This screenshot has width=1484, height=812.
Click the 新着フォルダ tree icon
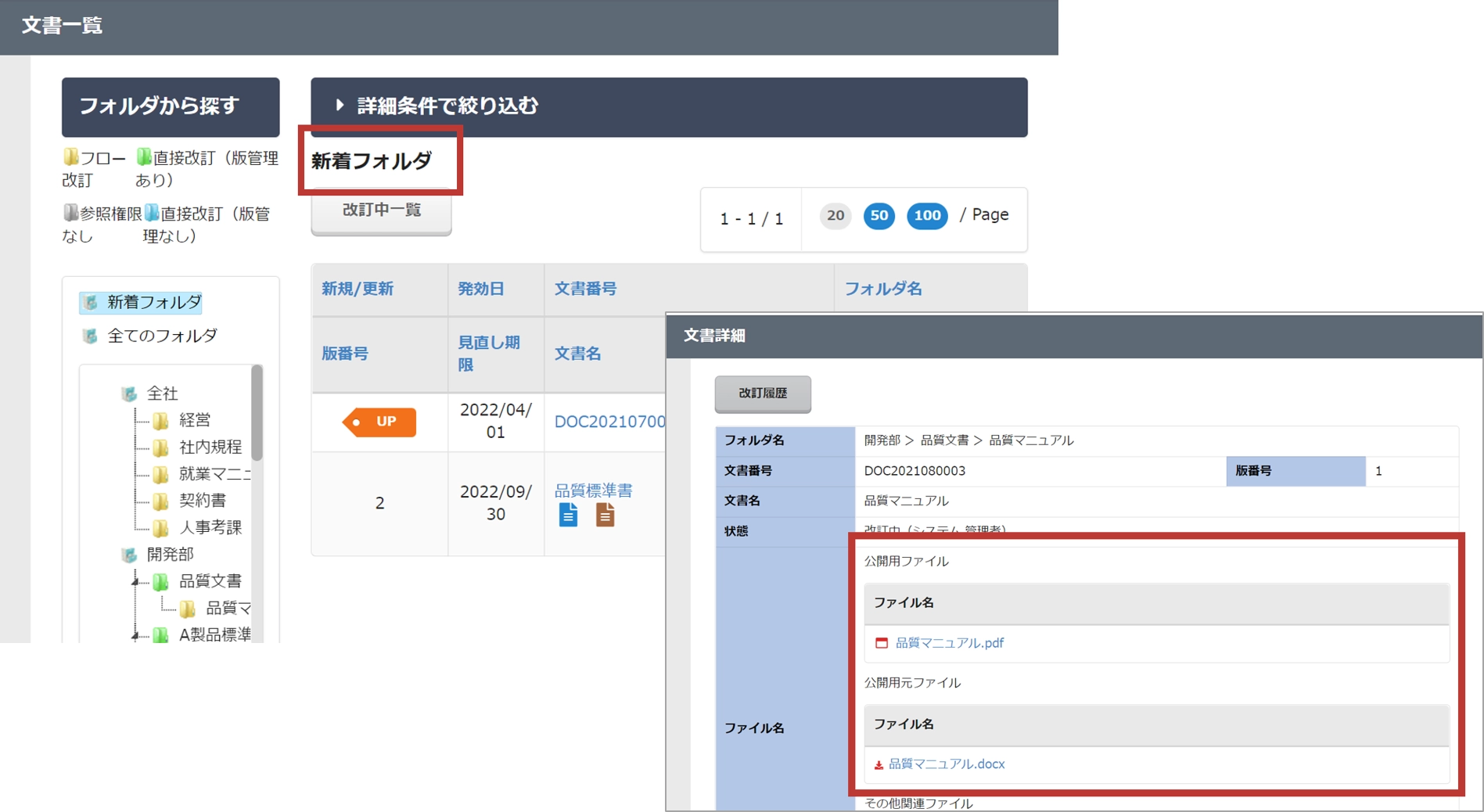(x=91, y=302)
